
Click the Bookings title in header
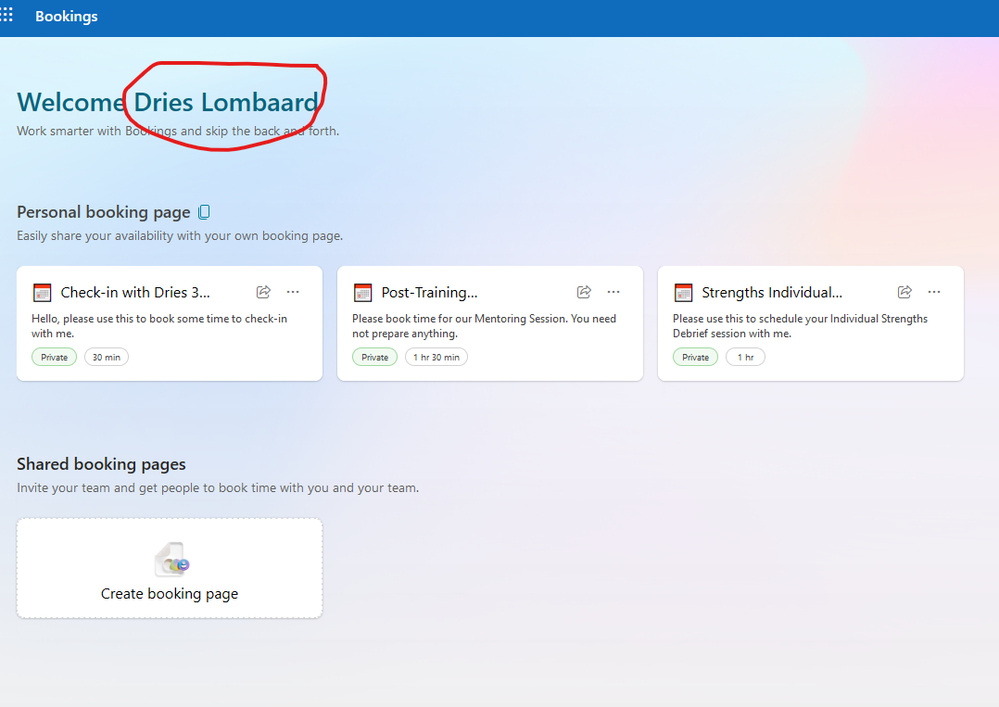tap(66, 17)
